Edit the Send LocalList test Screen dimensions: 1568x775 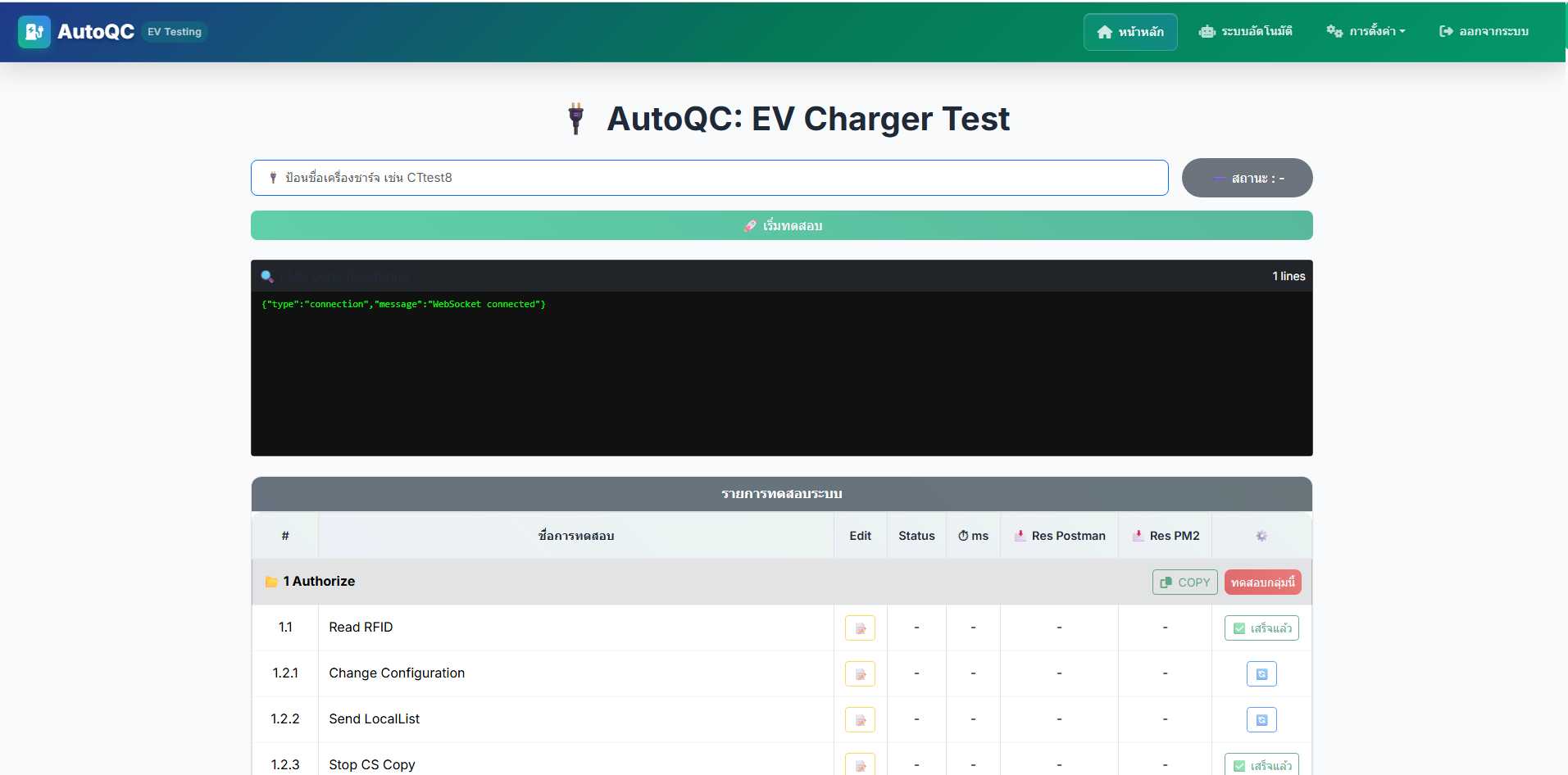click(x=860, y=720)
